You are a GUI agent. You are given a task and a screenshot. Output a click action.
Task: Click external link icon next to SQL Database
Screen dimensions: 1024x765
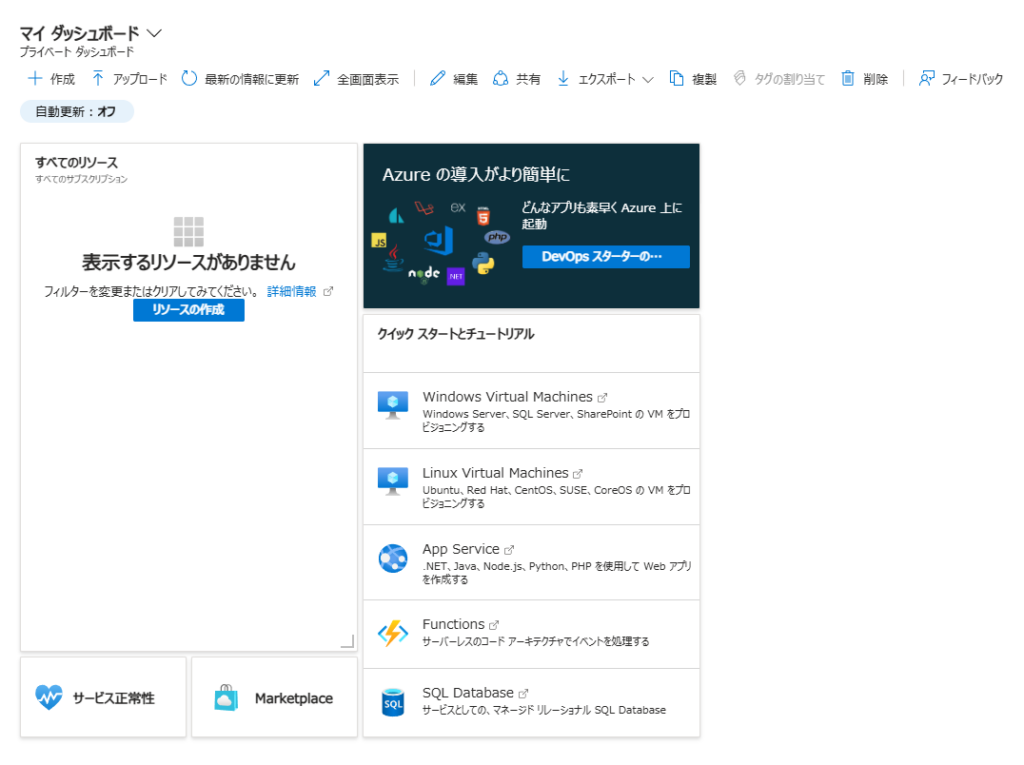[523, 693]
